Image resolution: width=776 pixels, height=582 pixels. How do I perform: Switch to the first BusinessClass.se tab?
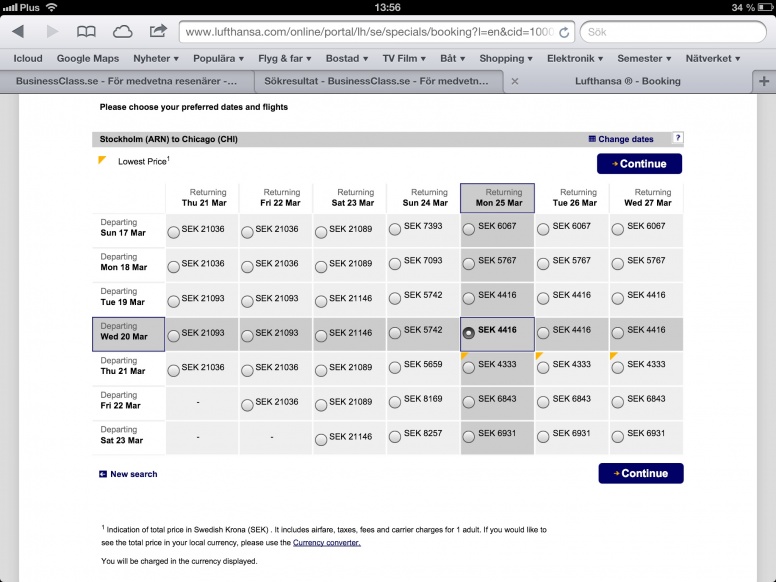(x=125, y=81)
